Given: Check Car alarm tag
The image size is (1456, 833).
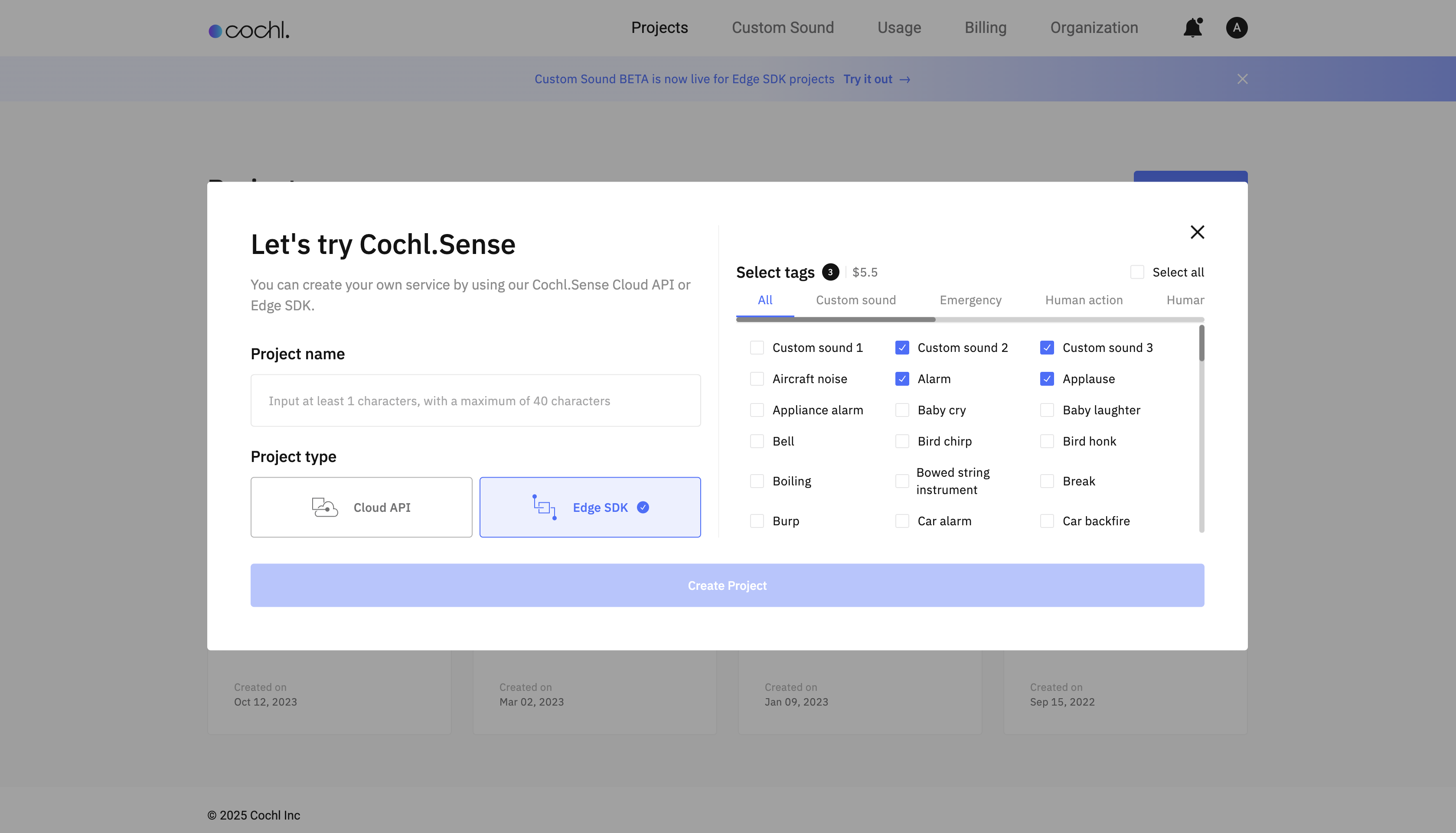Looking at the screenshot, I should tap(902, 521).
